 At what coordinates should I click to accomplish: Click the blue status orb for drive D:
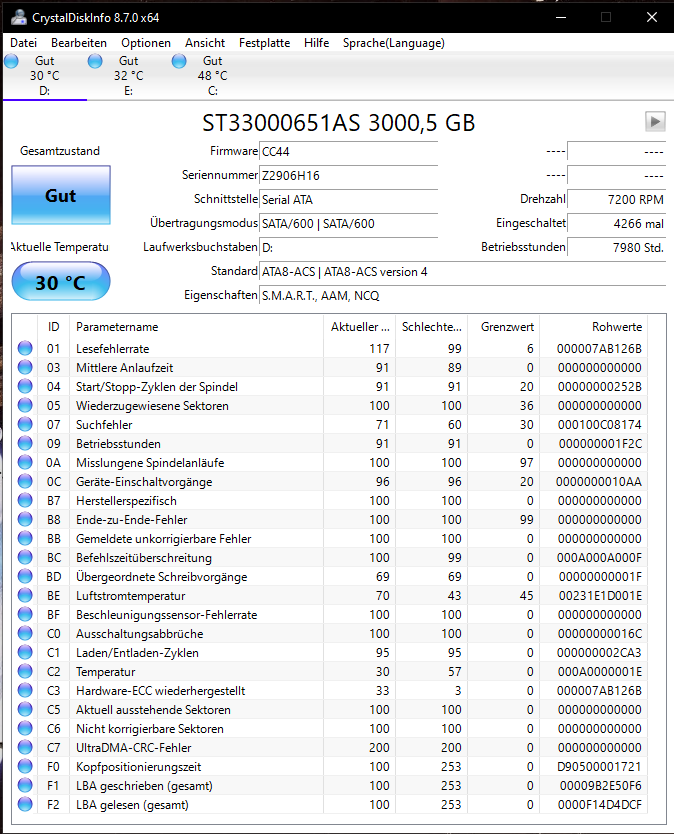coord(12,61)
